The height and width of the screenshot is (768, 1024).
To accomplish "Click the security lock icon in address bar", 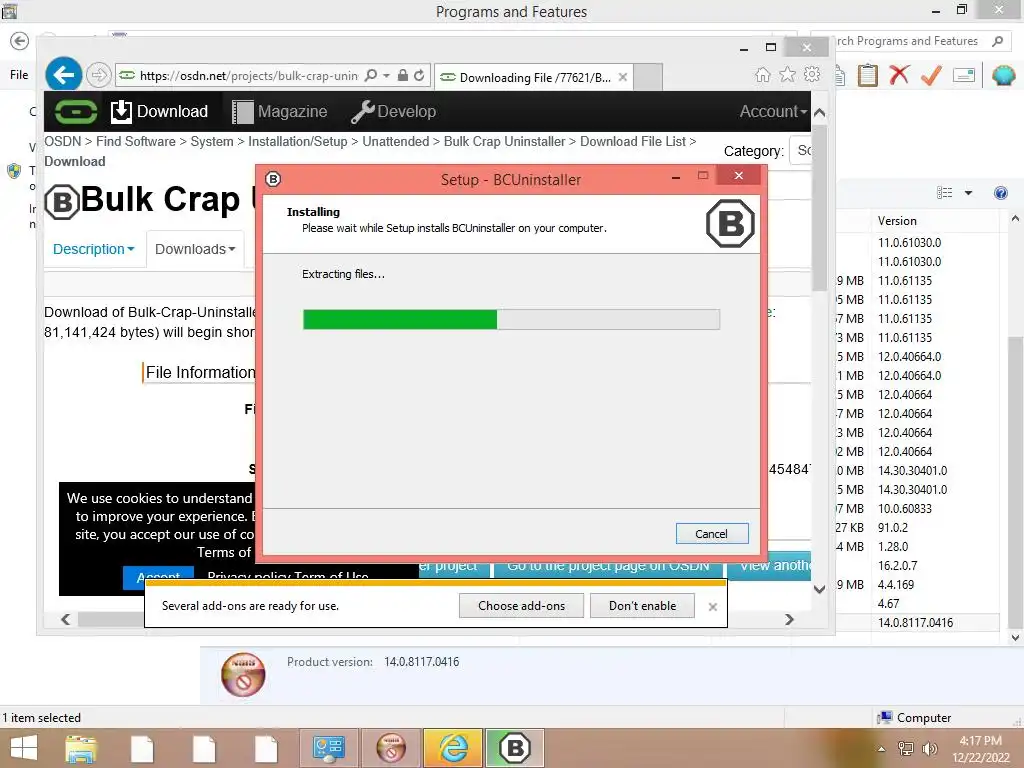I will [x=403, y=76].
